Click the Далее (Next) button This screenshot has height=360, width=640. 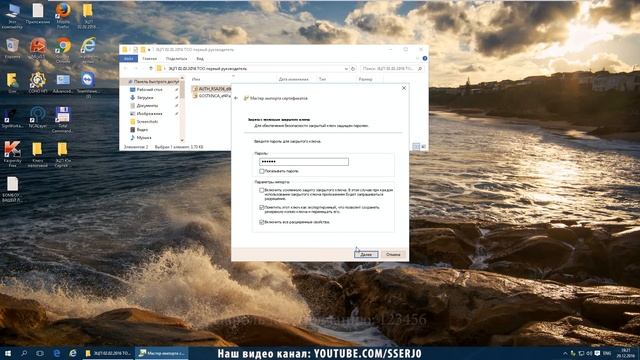coord(366,254)
